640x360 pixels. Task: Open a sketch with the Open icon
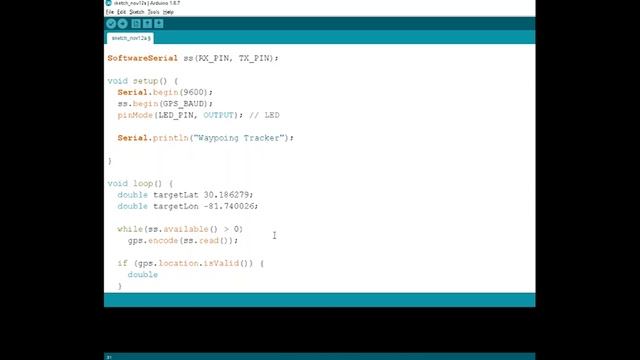click(x=147, y=24)
